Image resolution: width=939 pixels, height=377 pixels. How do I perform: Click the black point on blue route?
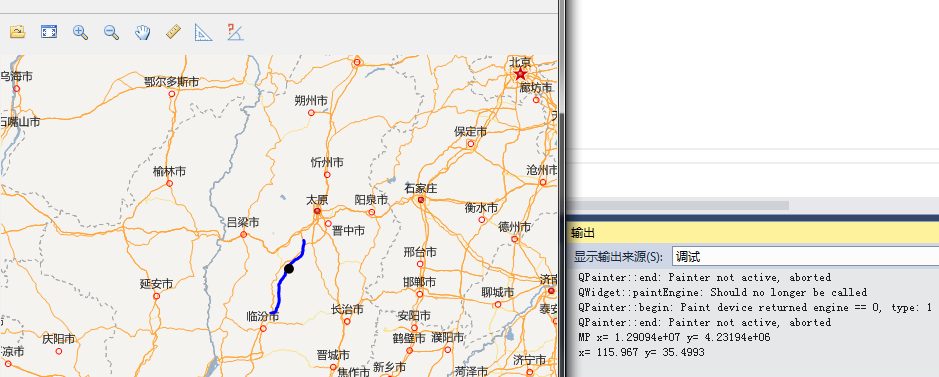tap(289, 269)
